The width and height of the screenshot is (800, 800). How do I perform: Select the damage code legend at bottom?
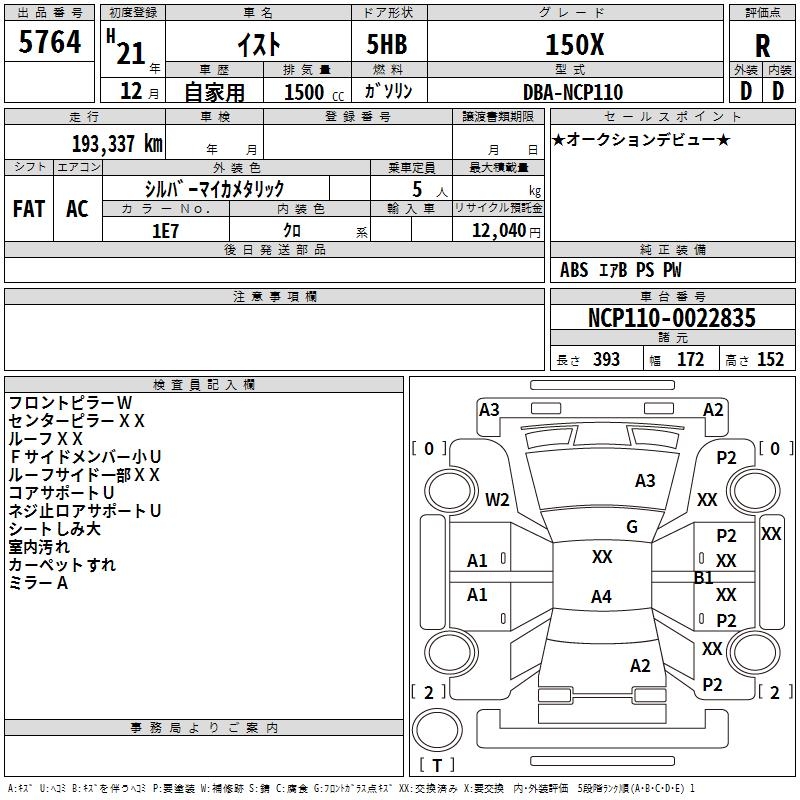[x=351, y=788]
